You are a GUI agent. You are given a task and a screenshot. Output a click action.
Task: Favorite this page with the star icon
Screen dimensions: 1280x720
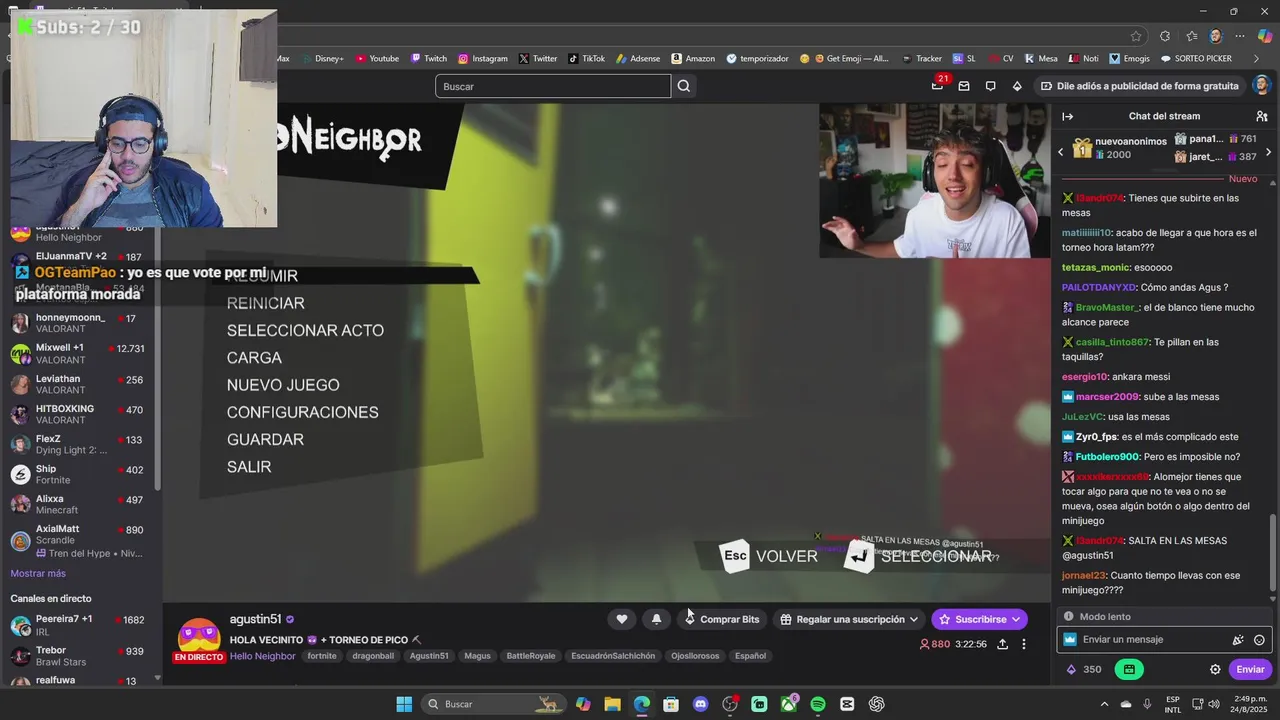1136,36
